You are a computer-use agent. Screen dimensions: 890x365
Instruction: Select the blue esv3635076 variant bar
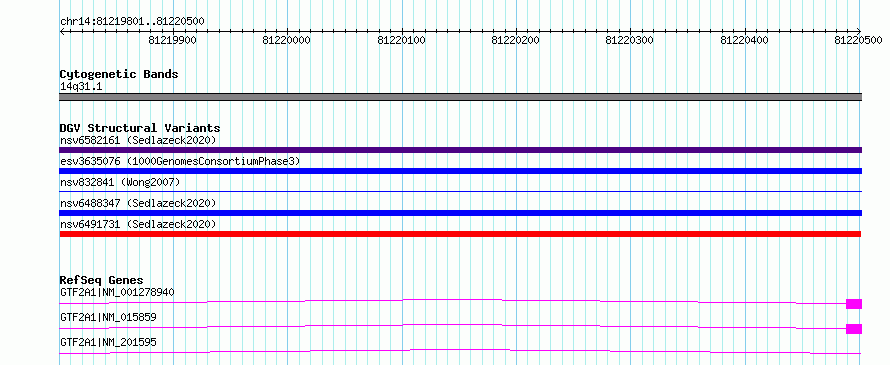[460, 171]
